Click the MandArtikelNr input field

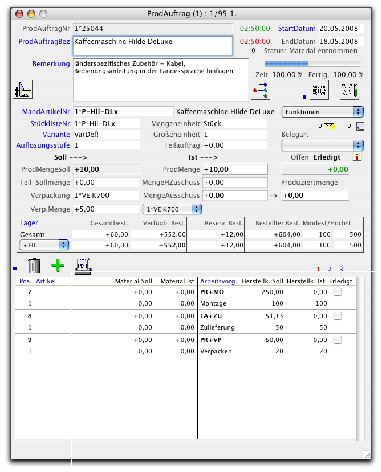[x=123, y=112]
